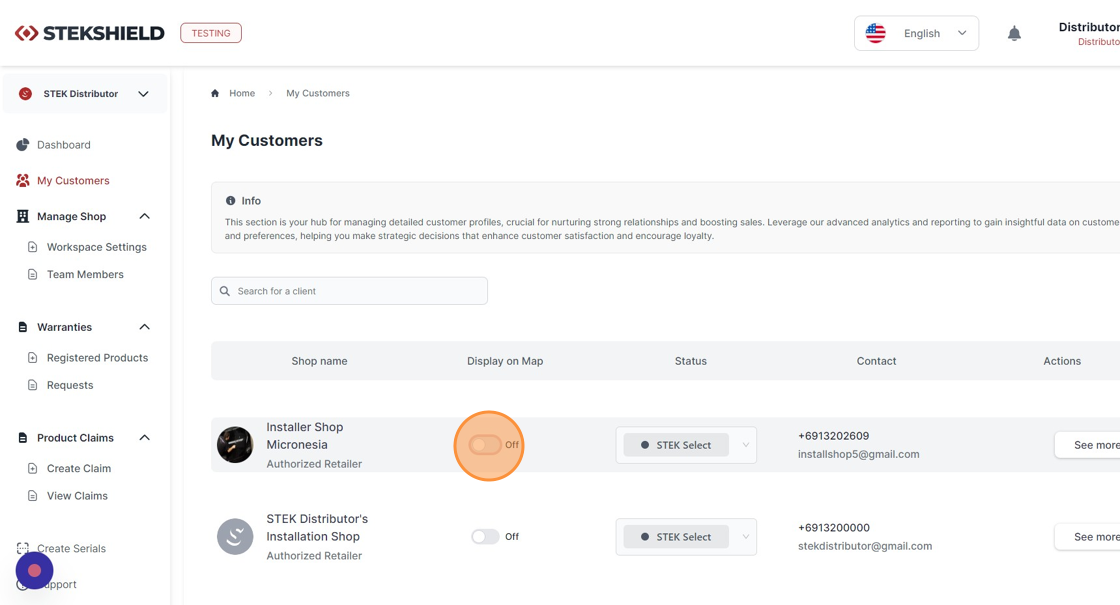Open Requests menu item

click(x=70, y=385)
